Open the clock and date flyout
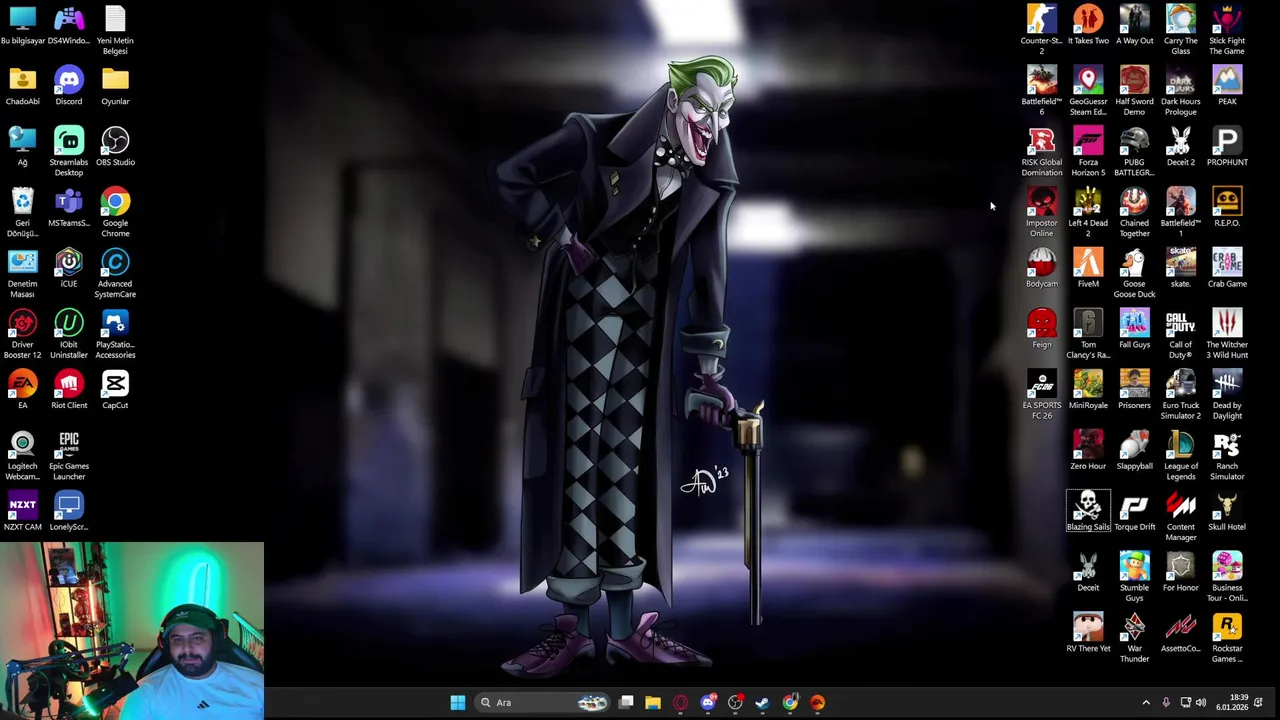1280x720 pixels. pyautogui.click(x=1232, y=702)
